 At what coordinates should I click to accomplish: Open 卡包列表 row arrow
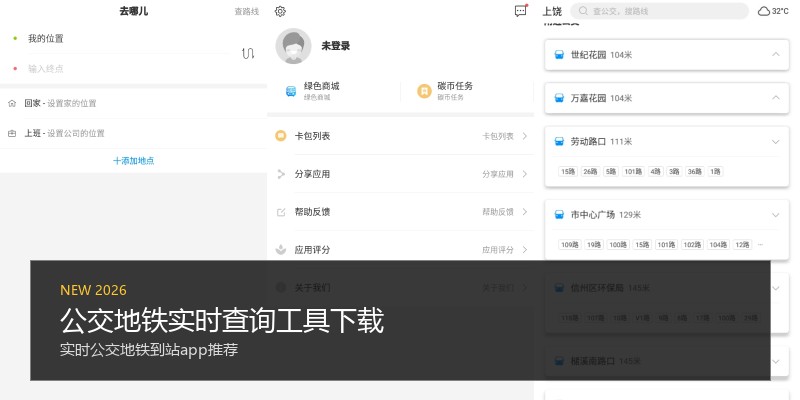[x=524, y=136]
